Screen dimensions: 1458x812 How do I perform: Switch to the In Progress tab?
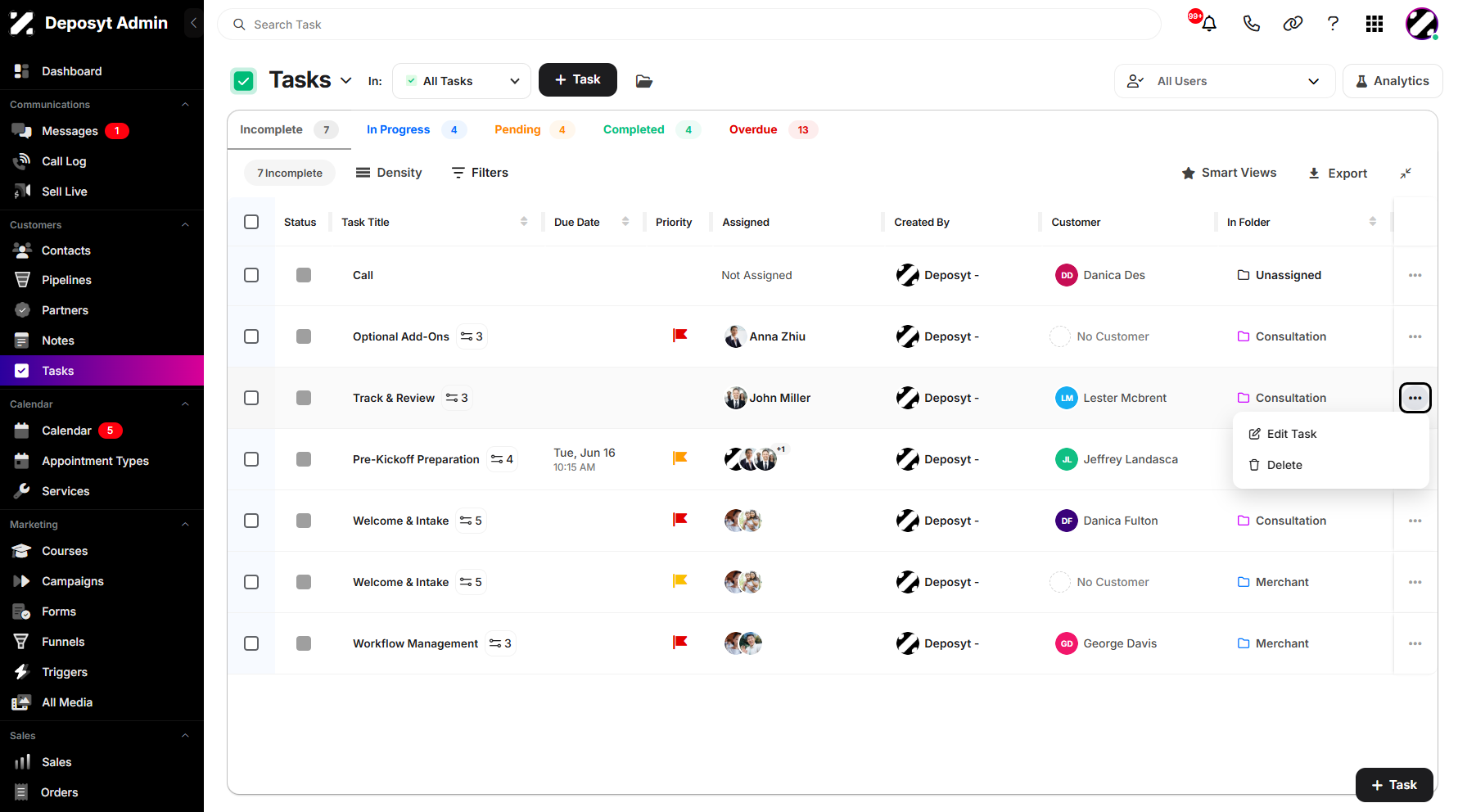(x=416, y=129)
